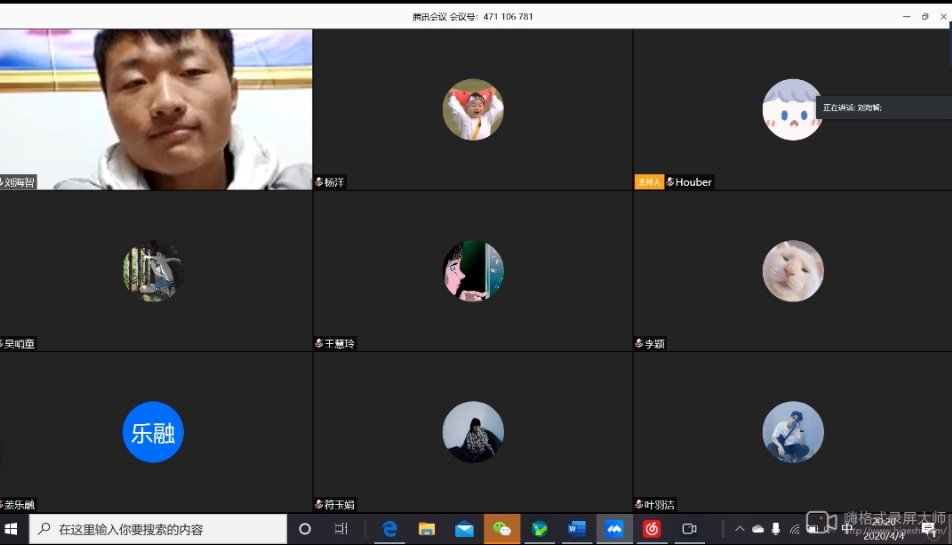Launch WeChat from the taskbar

click(502, 529)
